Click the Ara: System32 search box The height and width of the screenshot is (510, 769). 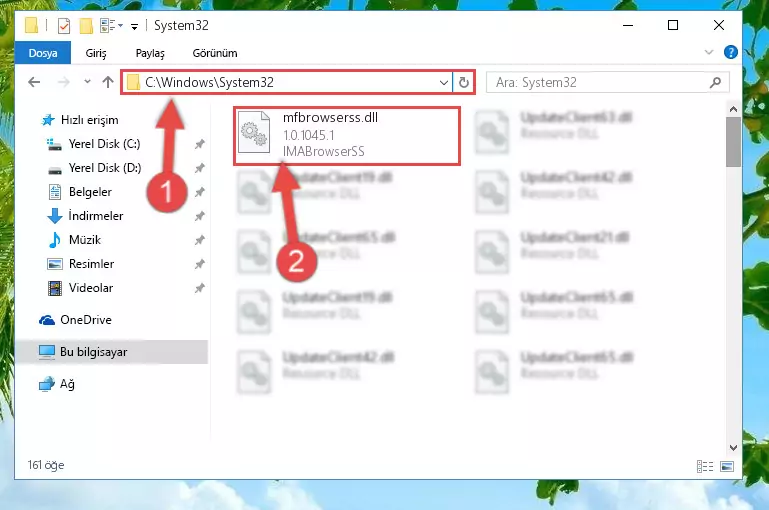[607, 82]
